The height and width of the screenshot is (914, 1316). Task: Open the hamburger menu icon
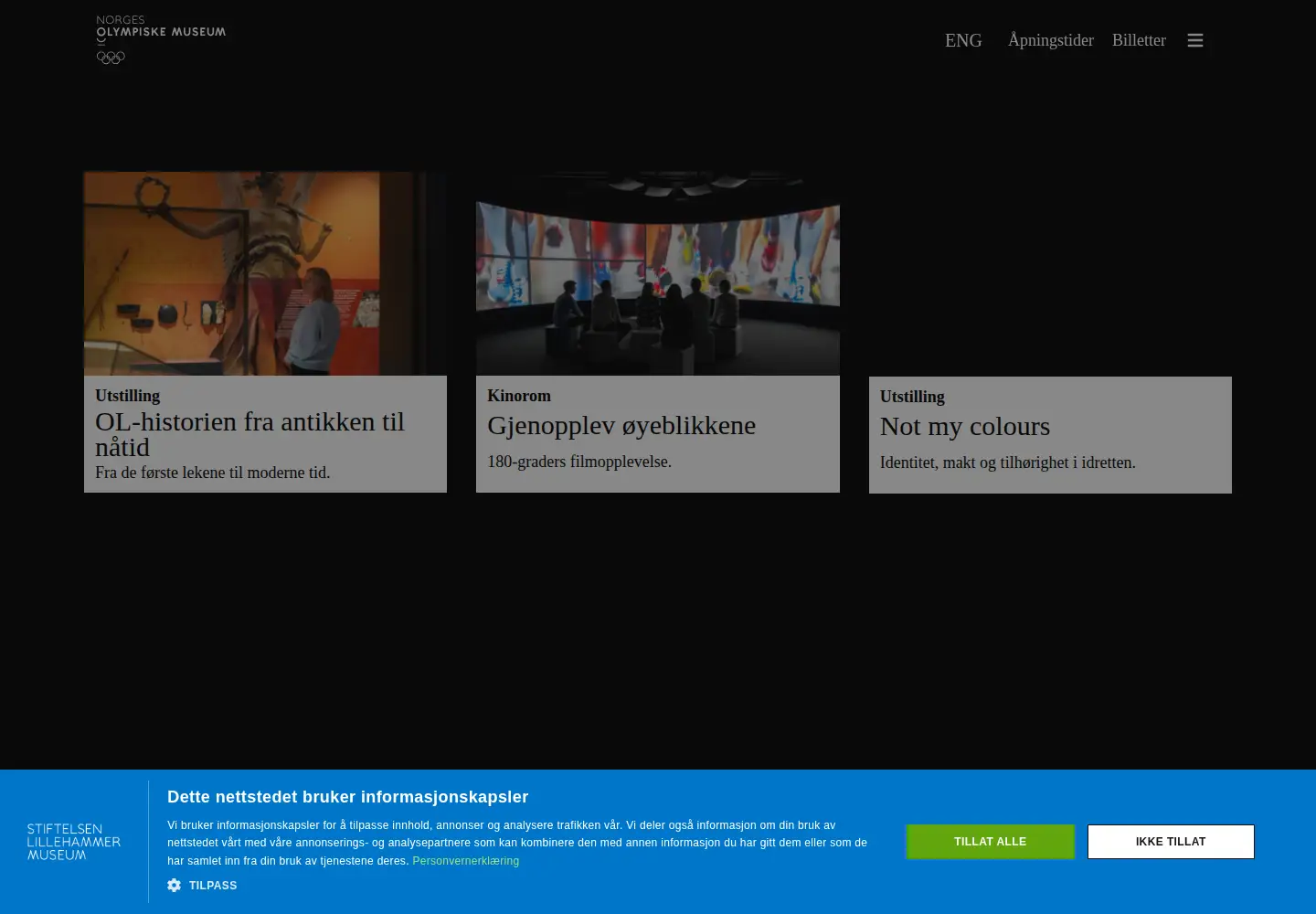[x=1194, y=40]
